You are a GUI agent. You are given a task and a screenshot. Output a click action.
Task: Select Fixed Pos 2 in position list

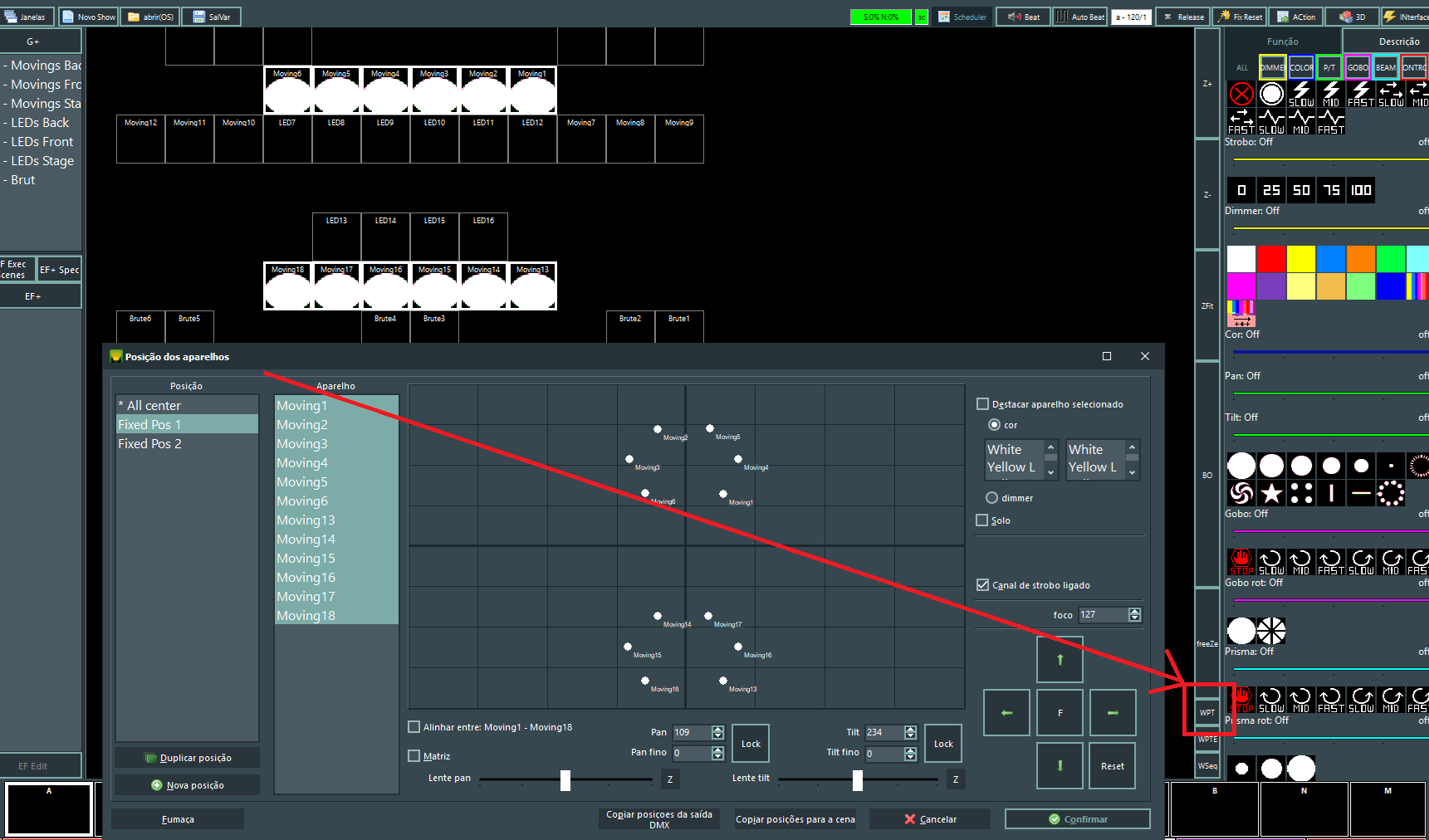click(149, 444)
